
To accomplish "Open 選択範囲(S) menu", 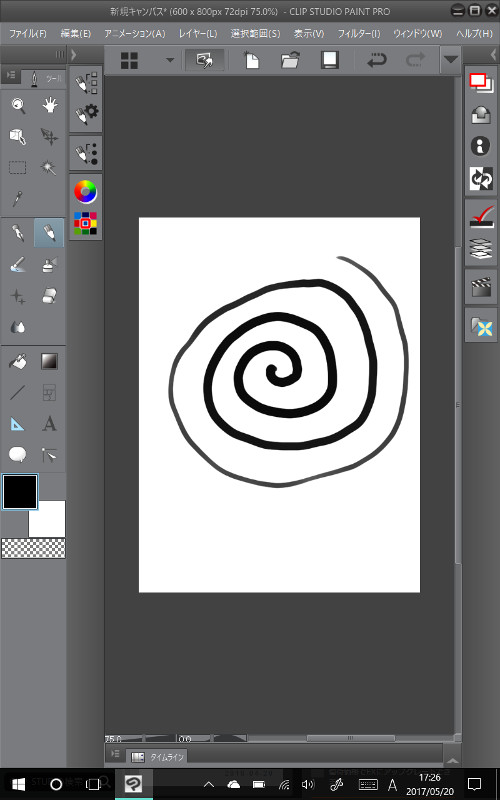I will pos(255,34).
